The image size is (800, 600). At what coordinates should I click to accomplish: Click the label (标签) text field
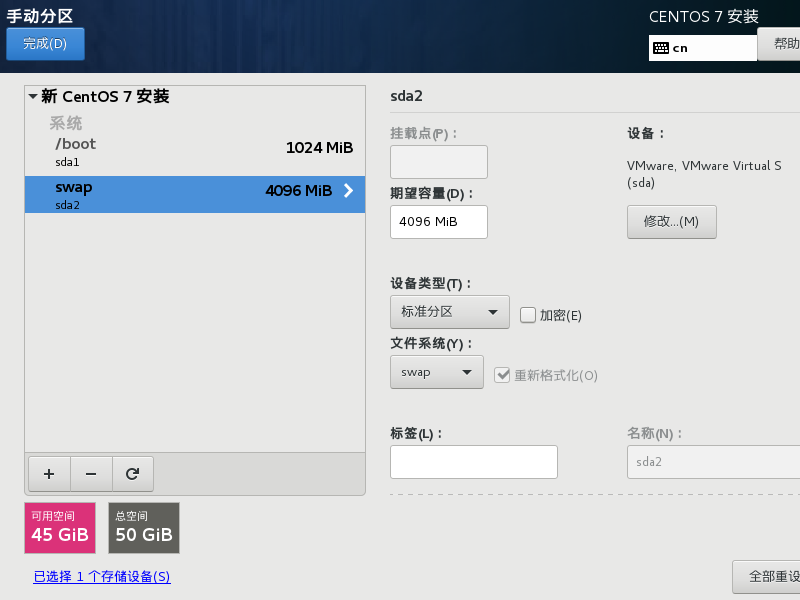tap(473, 462)
